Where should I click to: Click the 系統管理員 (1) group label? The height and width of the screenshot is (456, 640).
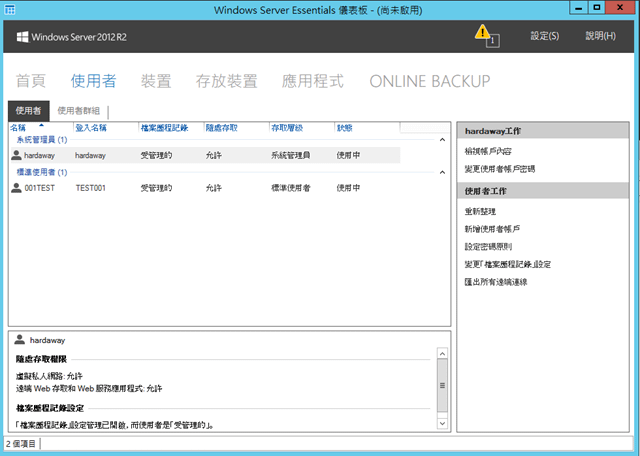[x=42, y=140]
